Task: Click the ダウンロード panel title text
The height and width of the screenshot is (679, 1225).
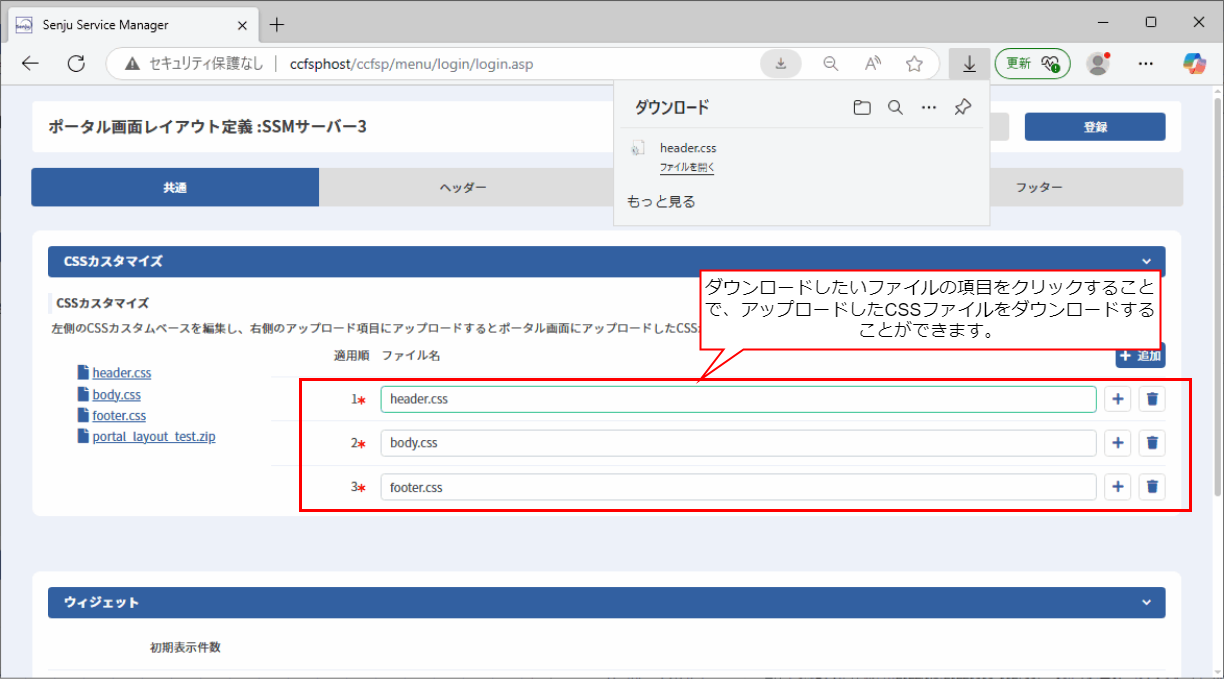Action: coord(672,107)
